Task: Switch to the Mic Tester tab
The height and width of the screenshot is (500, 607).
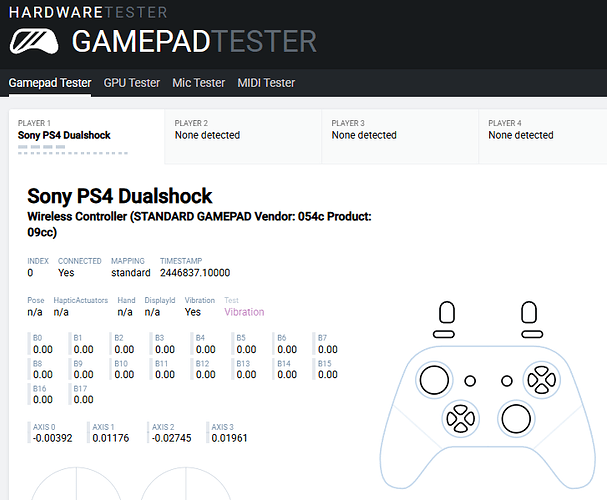Action: point(199,83)
